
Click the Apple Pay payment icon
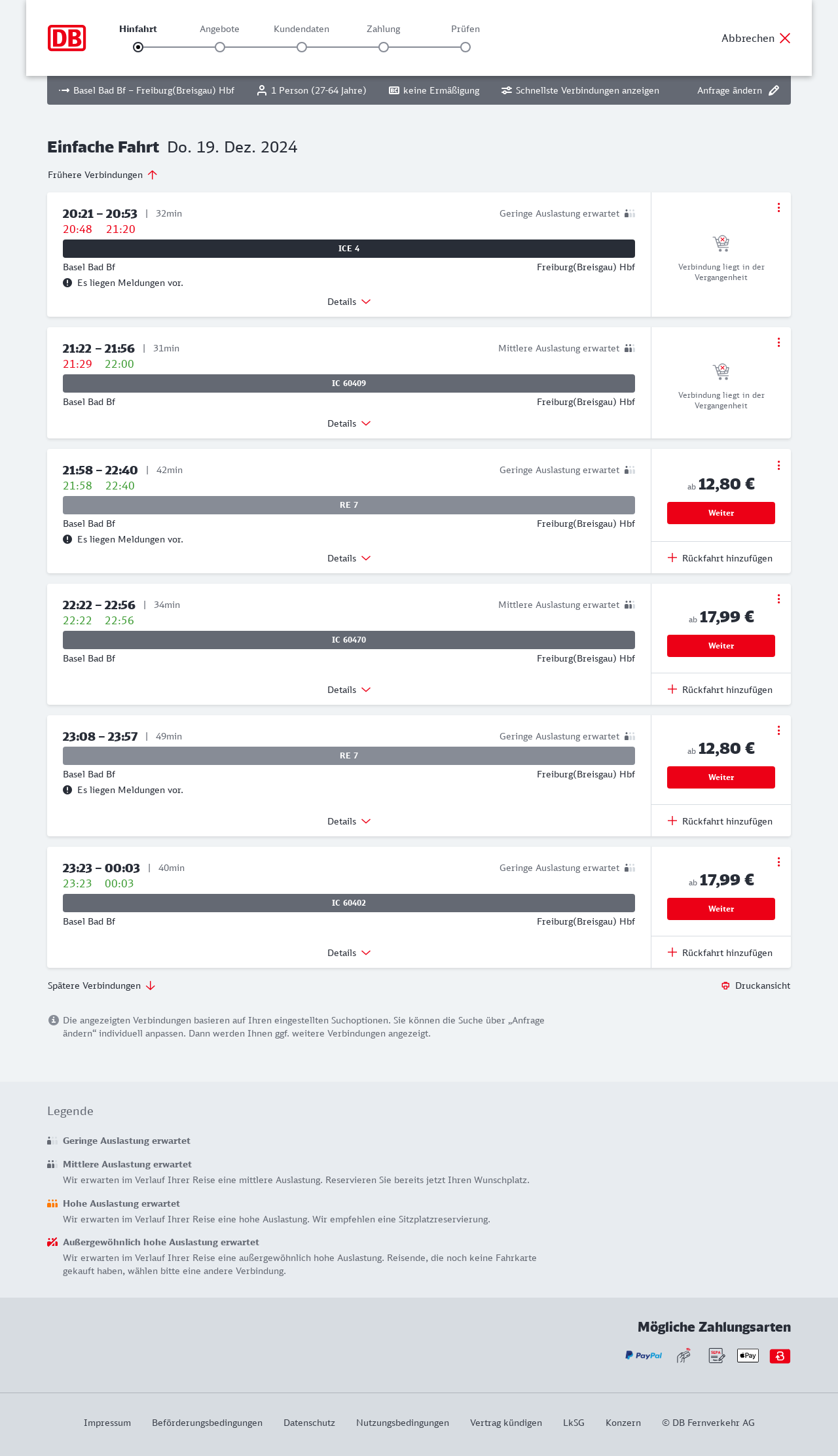748,1355
